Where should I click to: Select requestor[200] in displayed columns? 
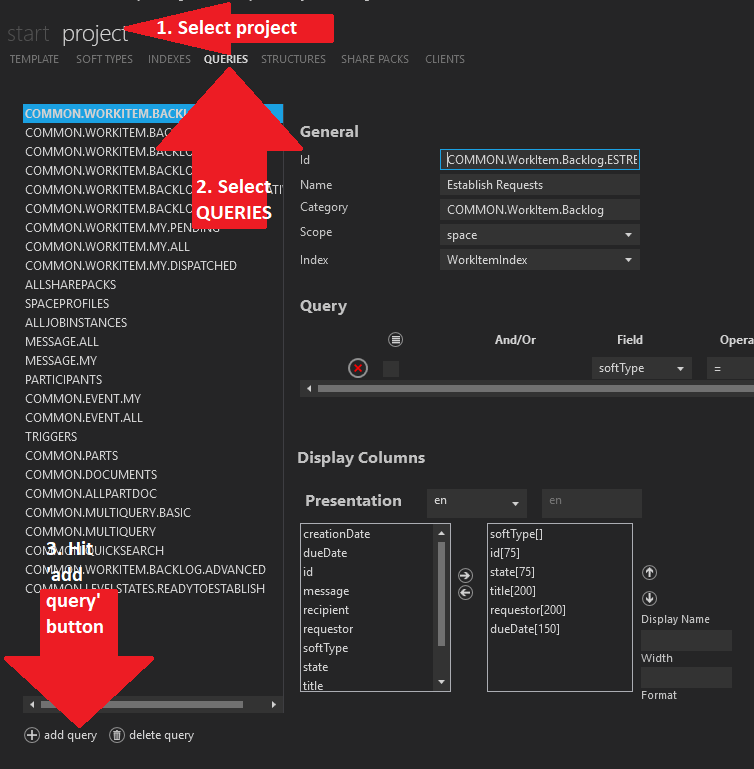560,610
